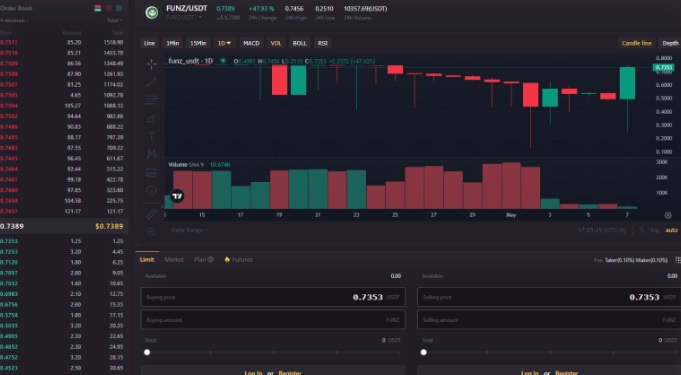Click the buy order row at 0.7353
This screenshot has height=375, width=681.
coord(63,241)
